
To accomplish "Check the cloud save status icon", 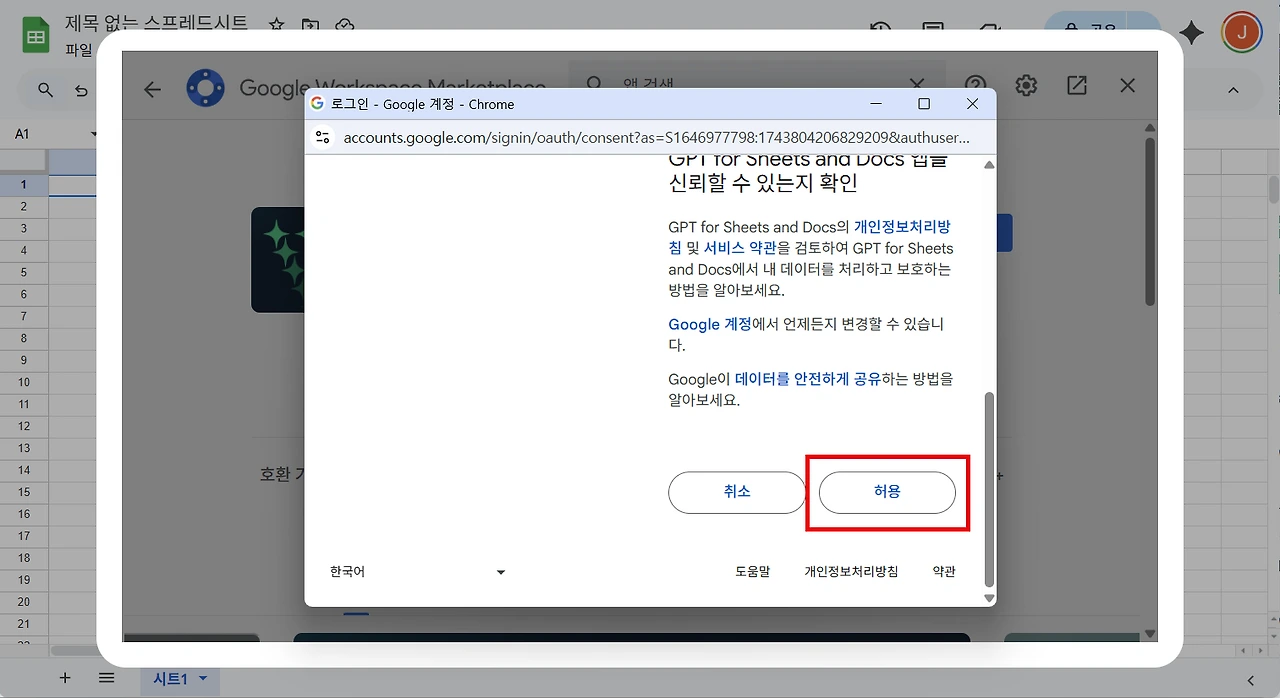I will tap(345, 25).
